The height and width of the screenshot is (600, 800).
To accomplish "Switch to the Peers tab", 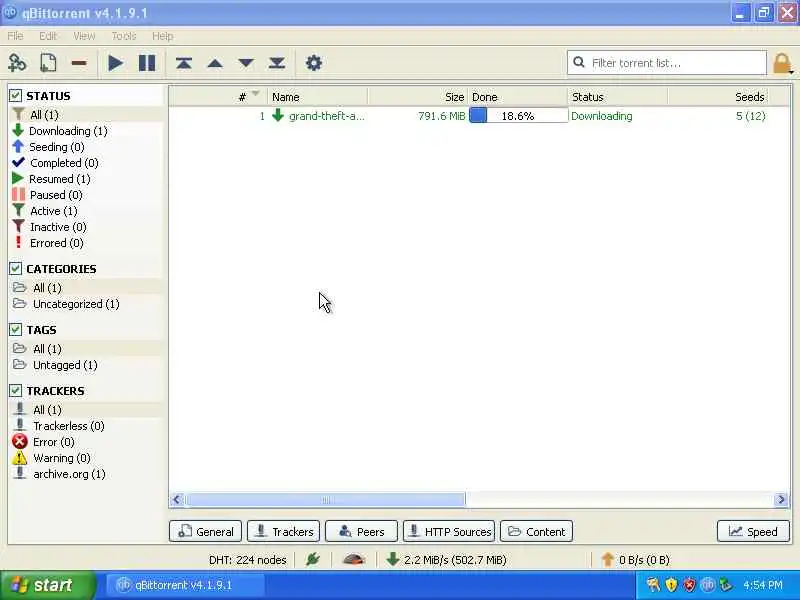I will [x=361, y=531].
